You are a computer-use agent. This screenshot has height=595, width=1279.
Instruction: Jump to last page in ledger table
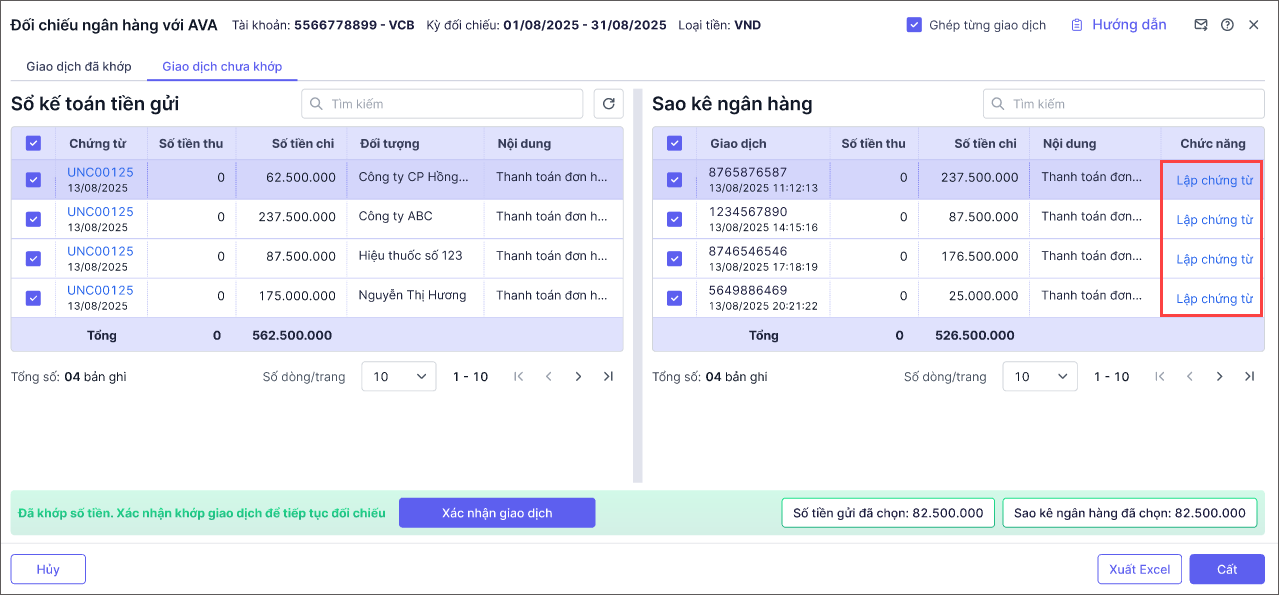click(x=608, y=377)
